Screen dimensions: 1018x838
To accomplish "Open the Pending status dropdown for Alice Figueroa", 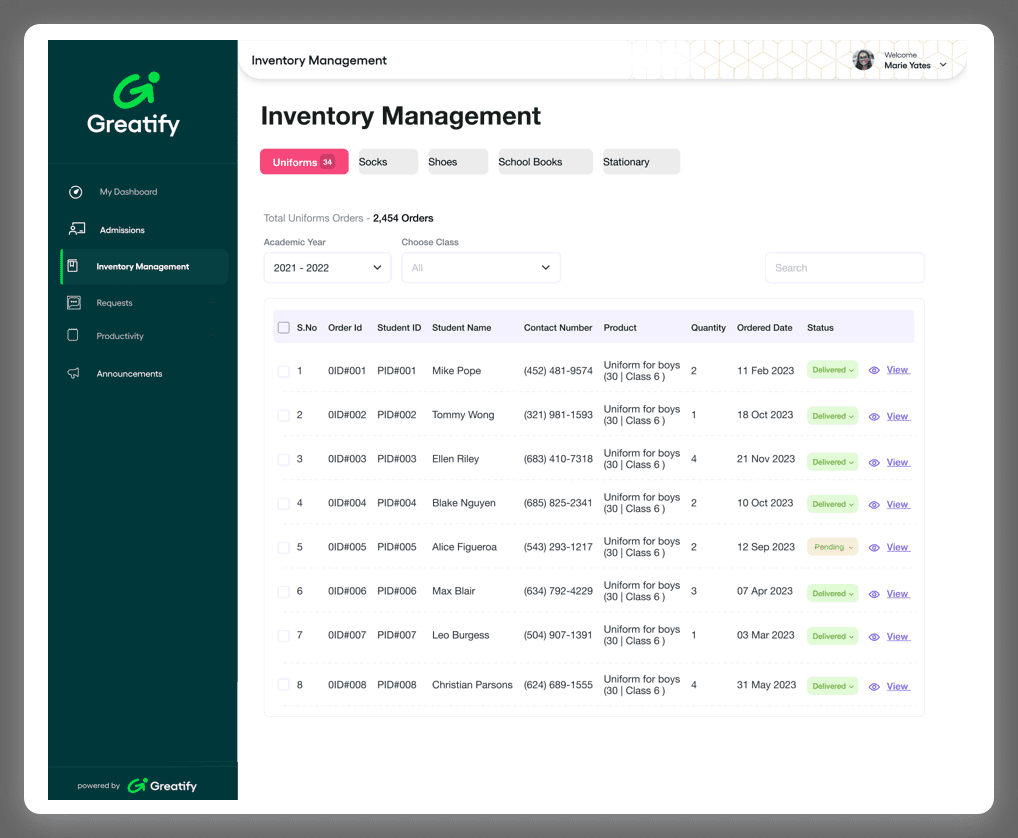I will pos(832,547).
